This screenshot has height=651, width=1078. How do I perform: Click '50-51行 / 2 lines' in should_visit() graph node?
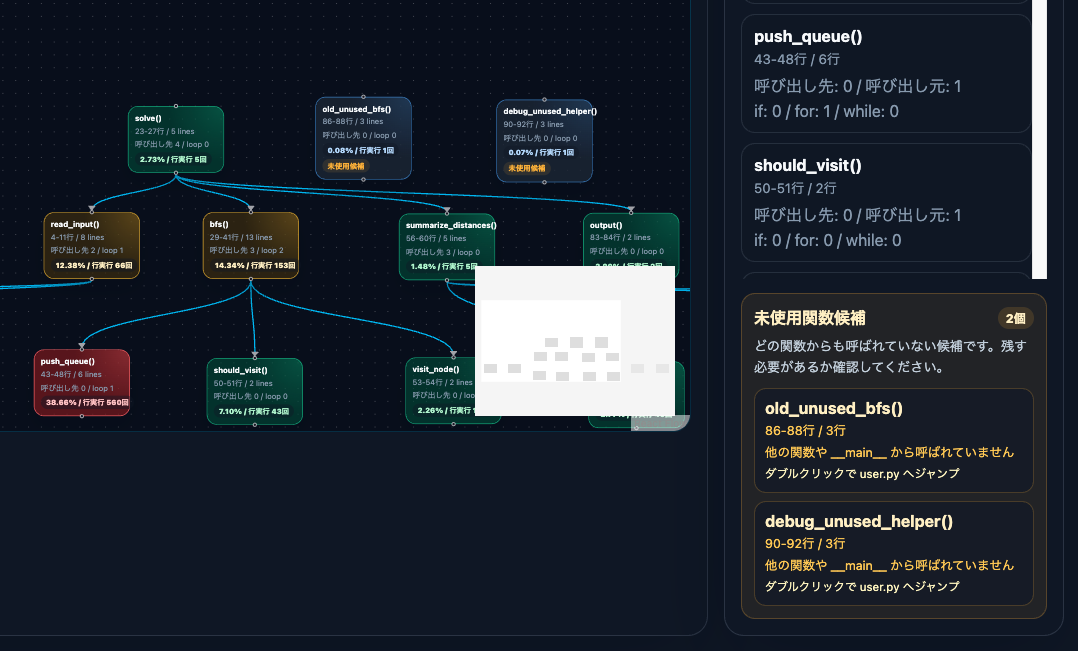(x=243, y=384)
